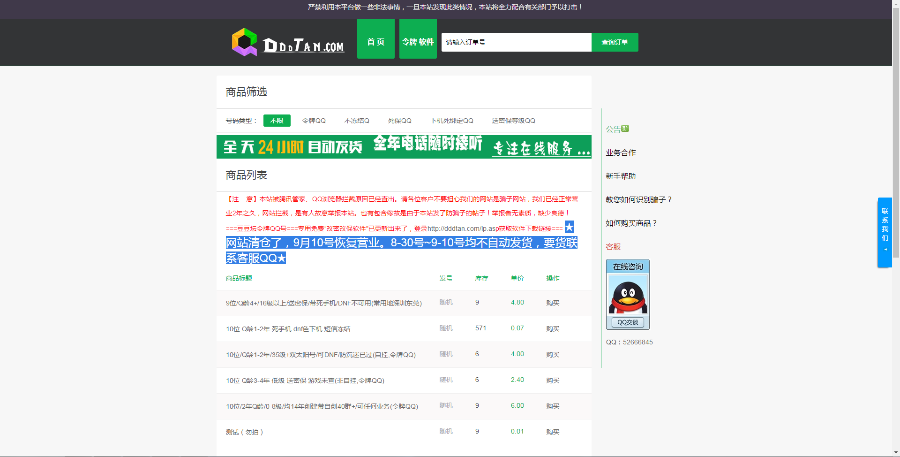Click the QQ number text under avatar

pos(629,342)
